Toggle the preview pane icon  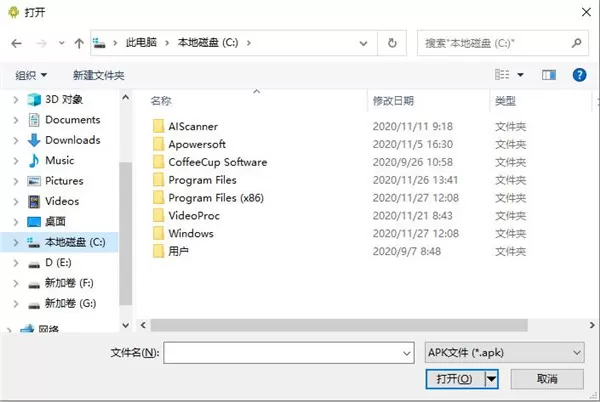click(x=549, y=75)
